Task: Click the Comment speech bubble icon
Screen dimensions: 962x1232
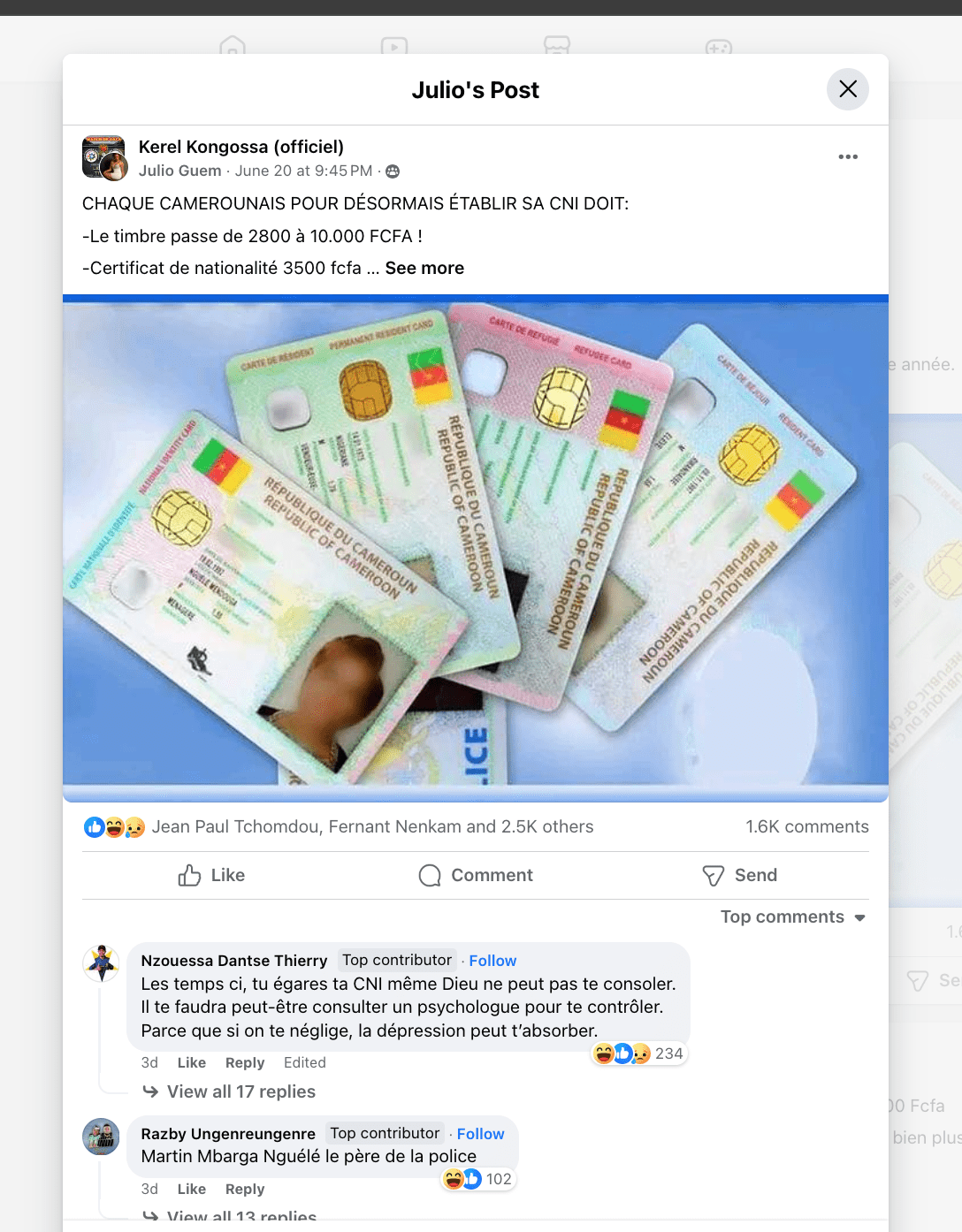Action: click(x=430, y=875)
